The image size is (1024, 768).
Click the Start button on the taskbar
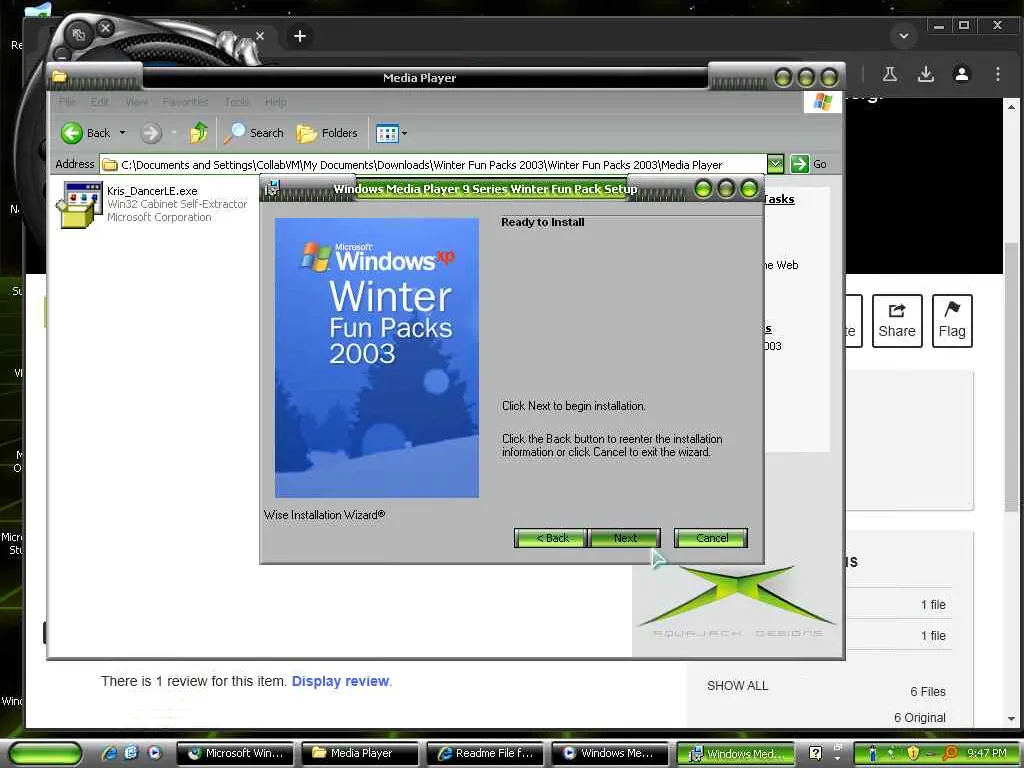45,754
